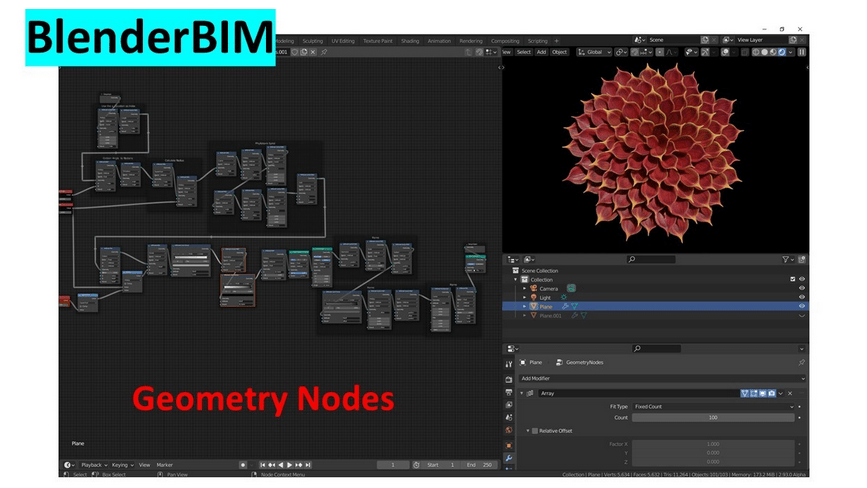
Task: Switch to the Shading workspace tab
Action: tap(410, 41)
